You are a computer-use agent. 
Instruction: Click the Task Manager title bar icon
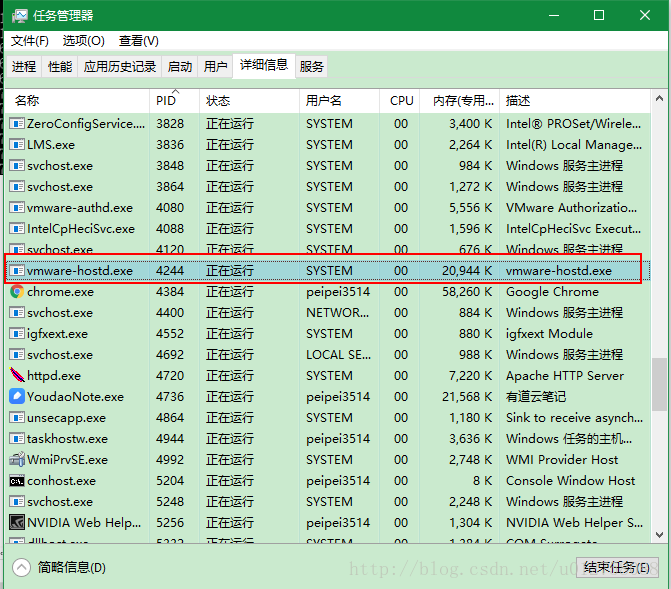(x=20, y=16)
